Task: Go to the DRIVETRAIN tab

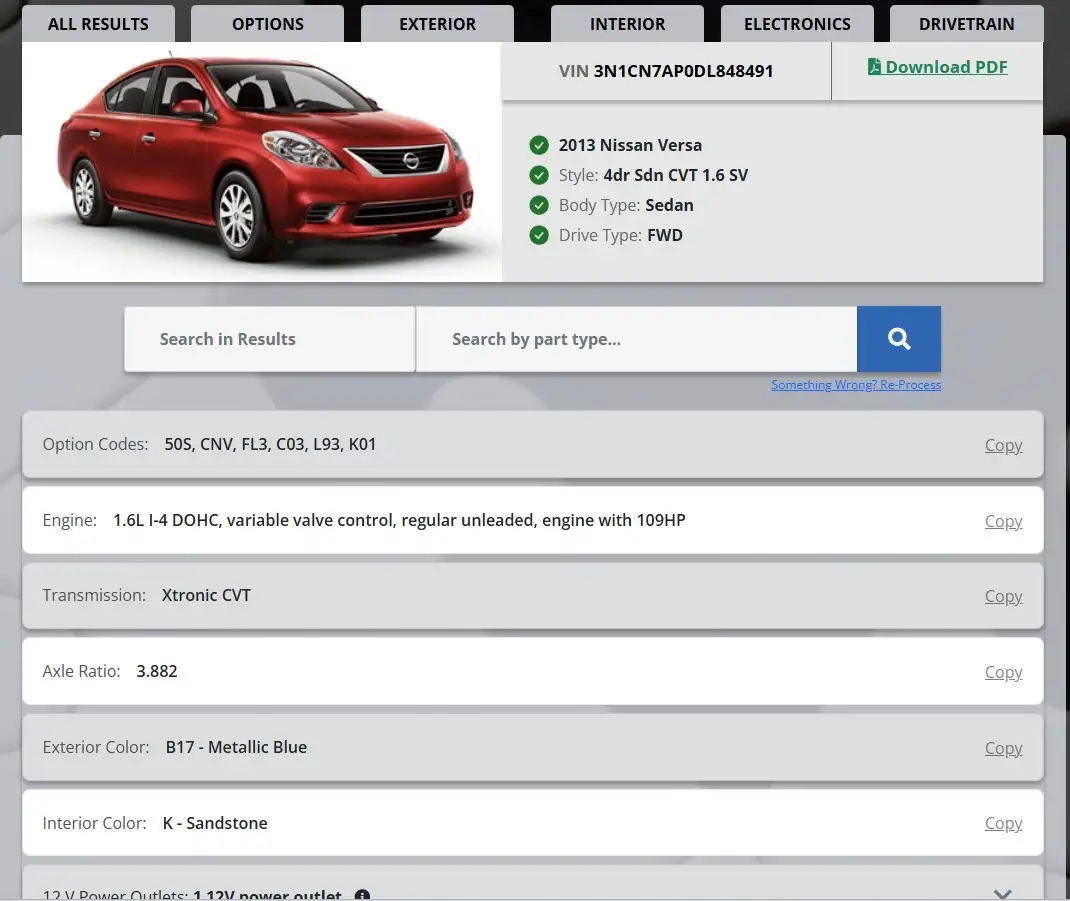Action: coord(966,24)
